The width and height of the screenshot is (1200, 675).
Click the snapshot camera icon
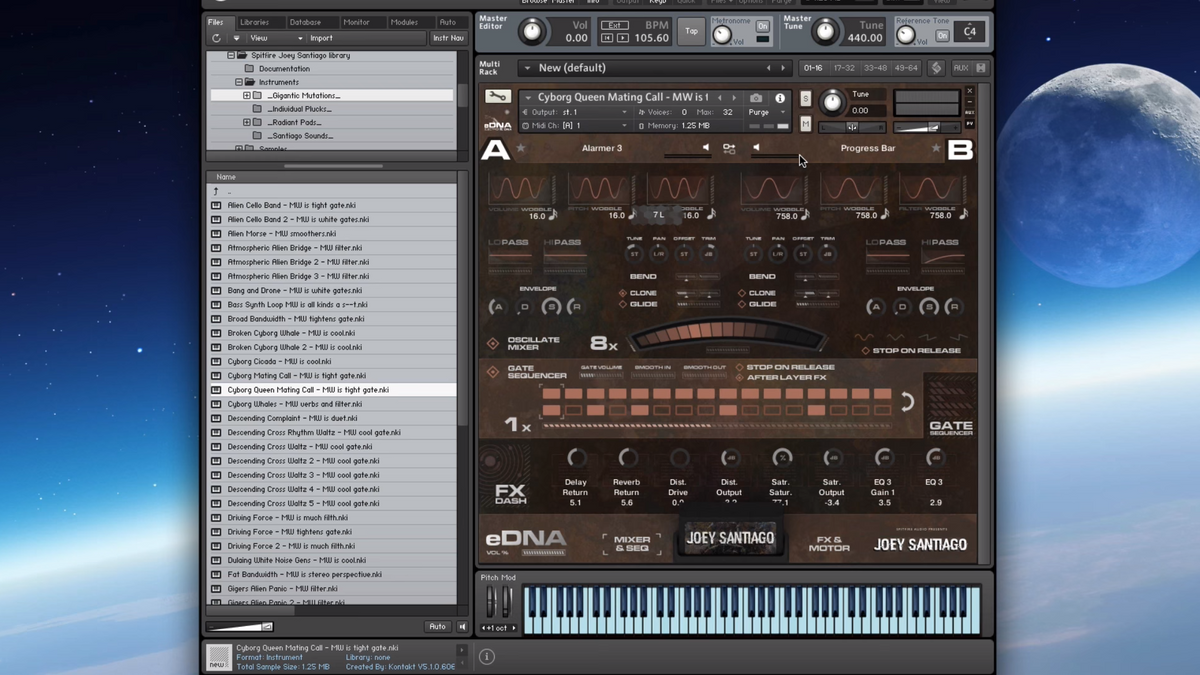(756, 98)
